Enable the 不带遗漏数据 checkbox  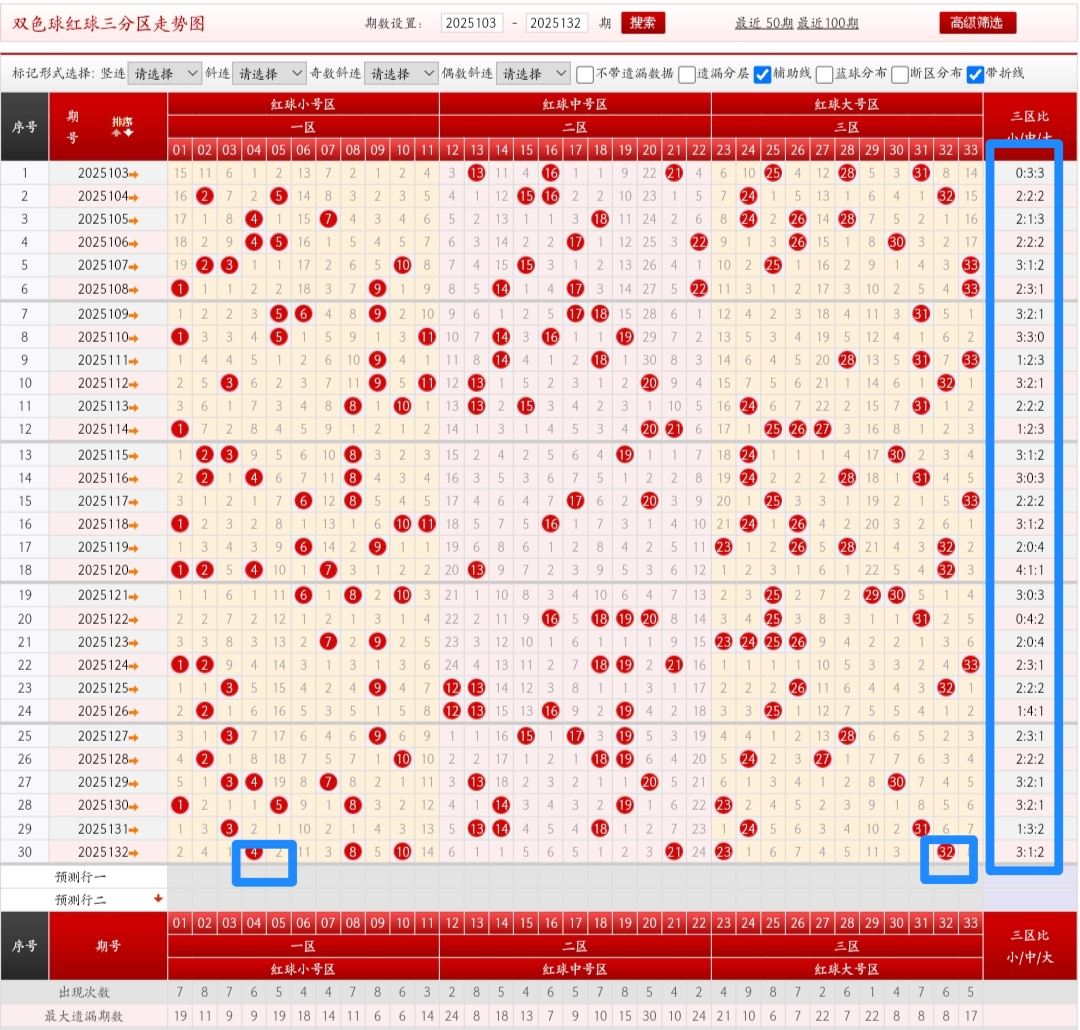click(x=585, y=74)
